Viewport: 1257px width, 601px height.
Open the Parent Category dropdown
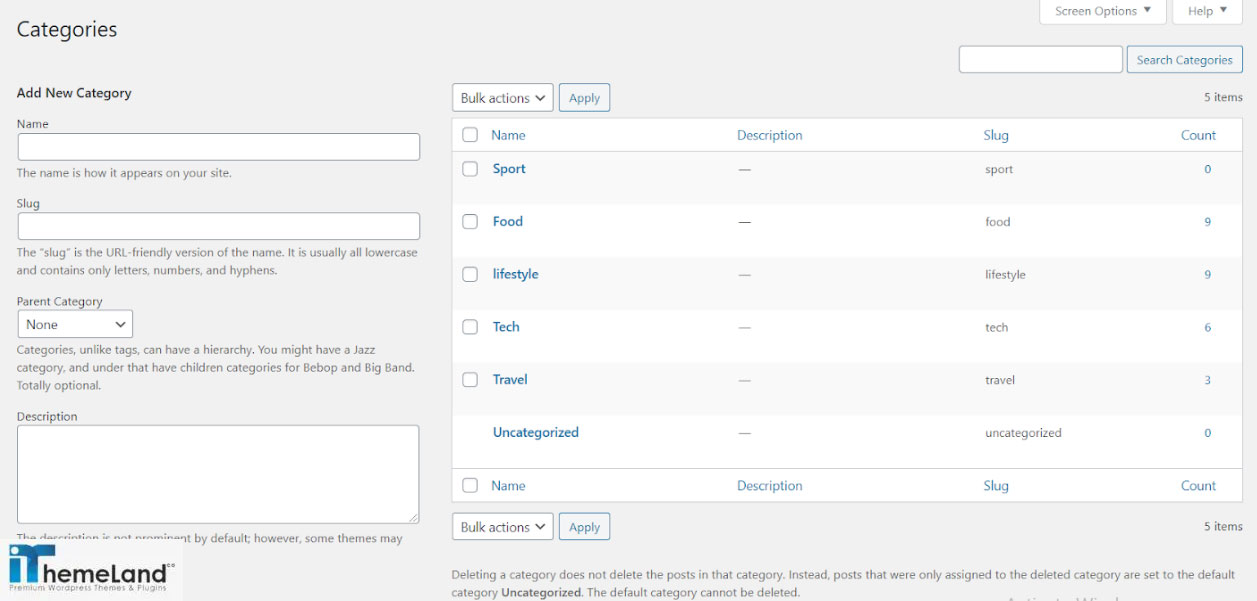tap(75, 324)
